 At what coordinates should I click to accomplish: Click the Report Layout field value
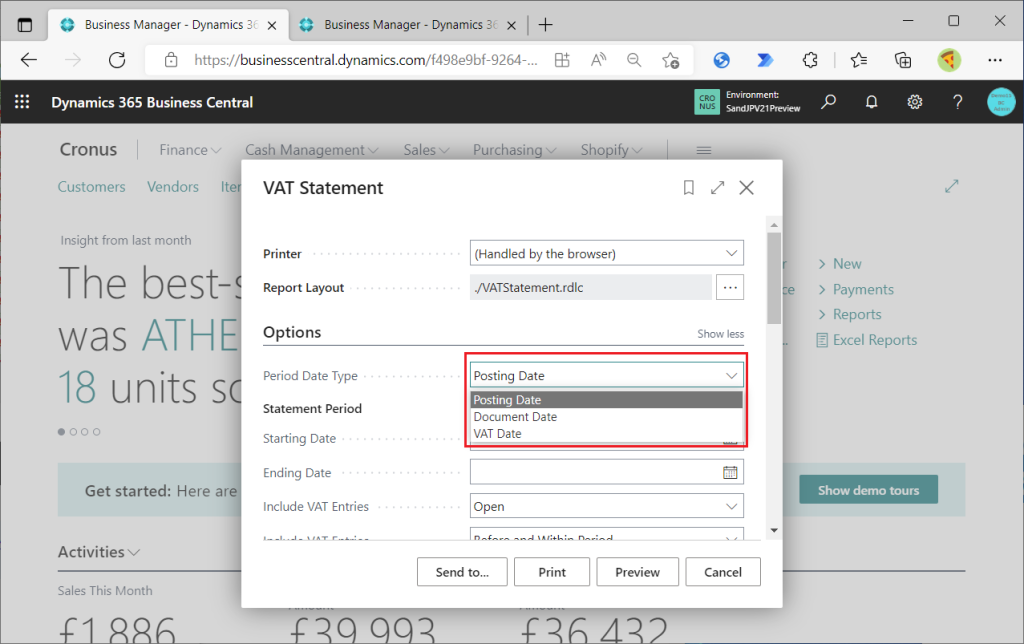tap(590, 287)
